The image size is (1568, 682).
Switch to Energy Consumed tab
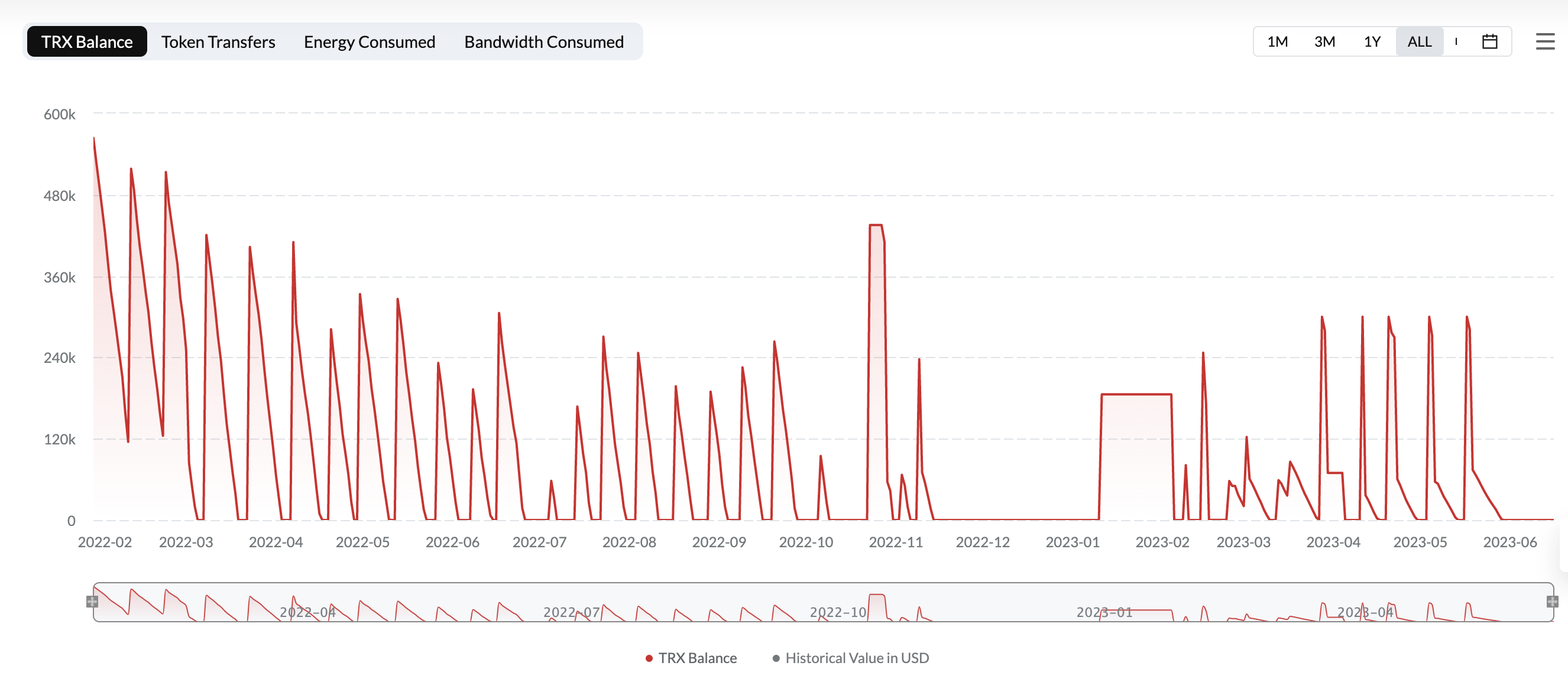click(369, 41)
